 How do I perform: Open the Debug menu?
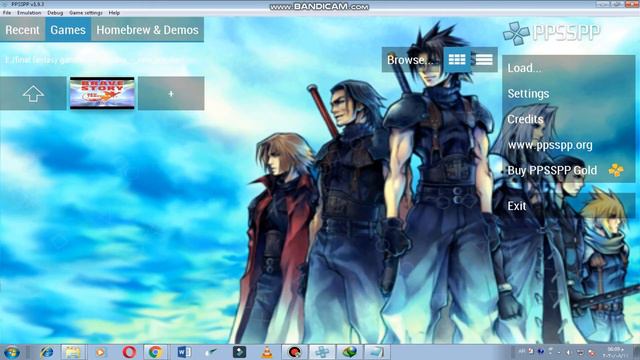pyautogui.click(x=55, y=13)
